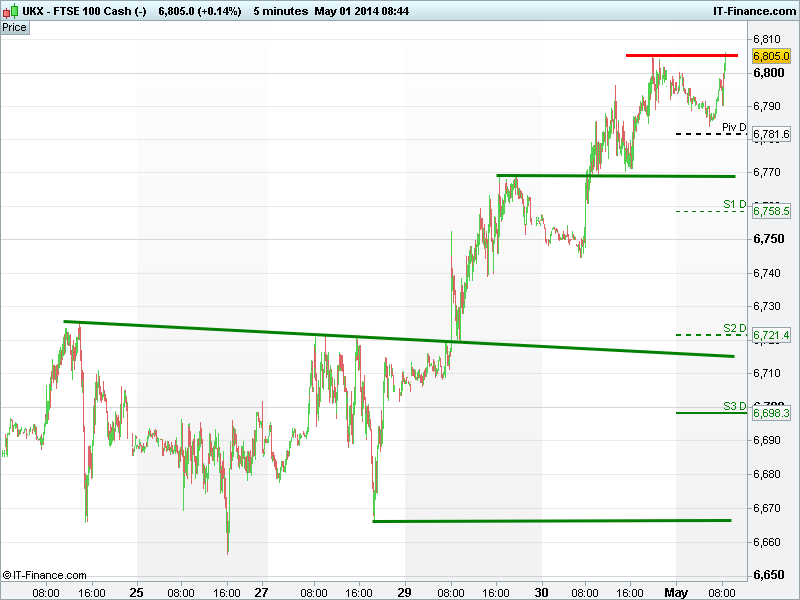Screen dimensions: 800x600
Task: Click the 6,721.4 price box
Action: click(x=771, y=335)
